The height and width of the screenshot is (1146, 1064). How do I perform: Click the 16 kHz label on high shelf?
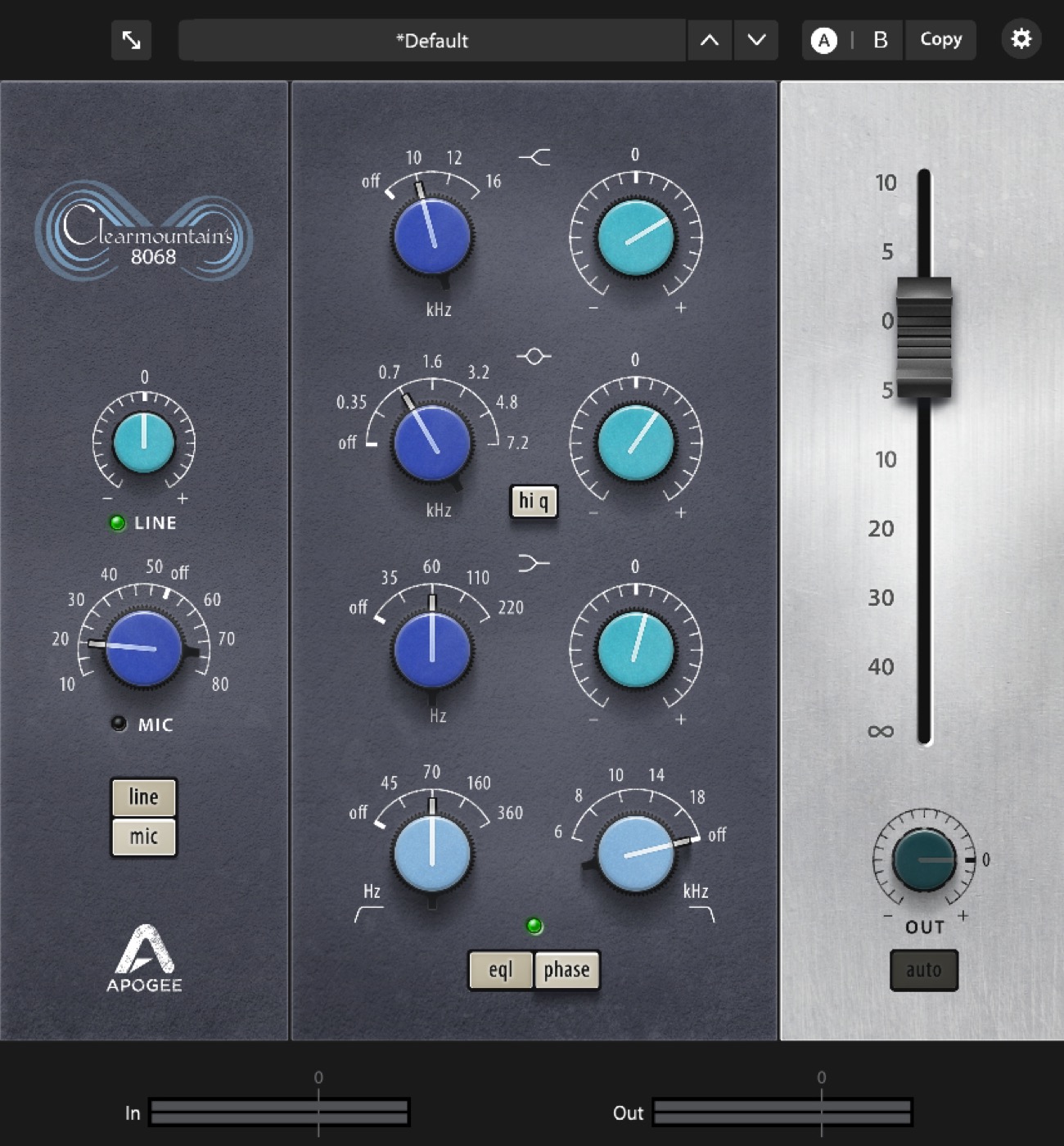pos(493,181)
